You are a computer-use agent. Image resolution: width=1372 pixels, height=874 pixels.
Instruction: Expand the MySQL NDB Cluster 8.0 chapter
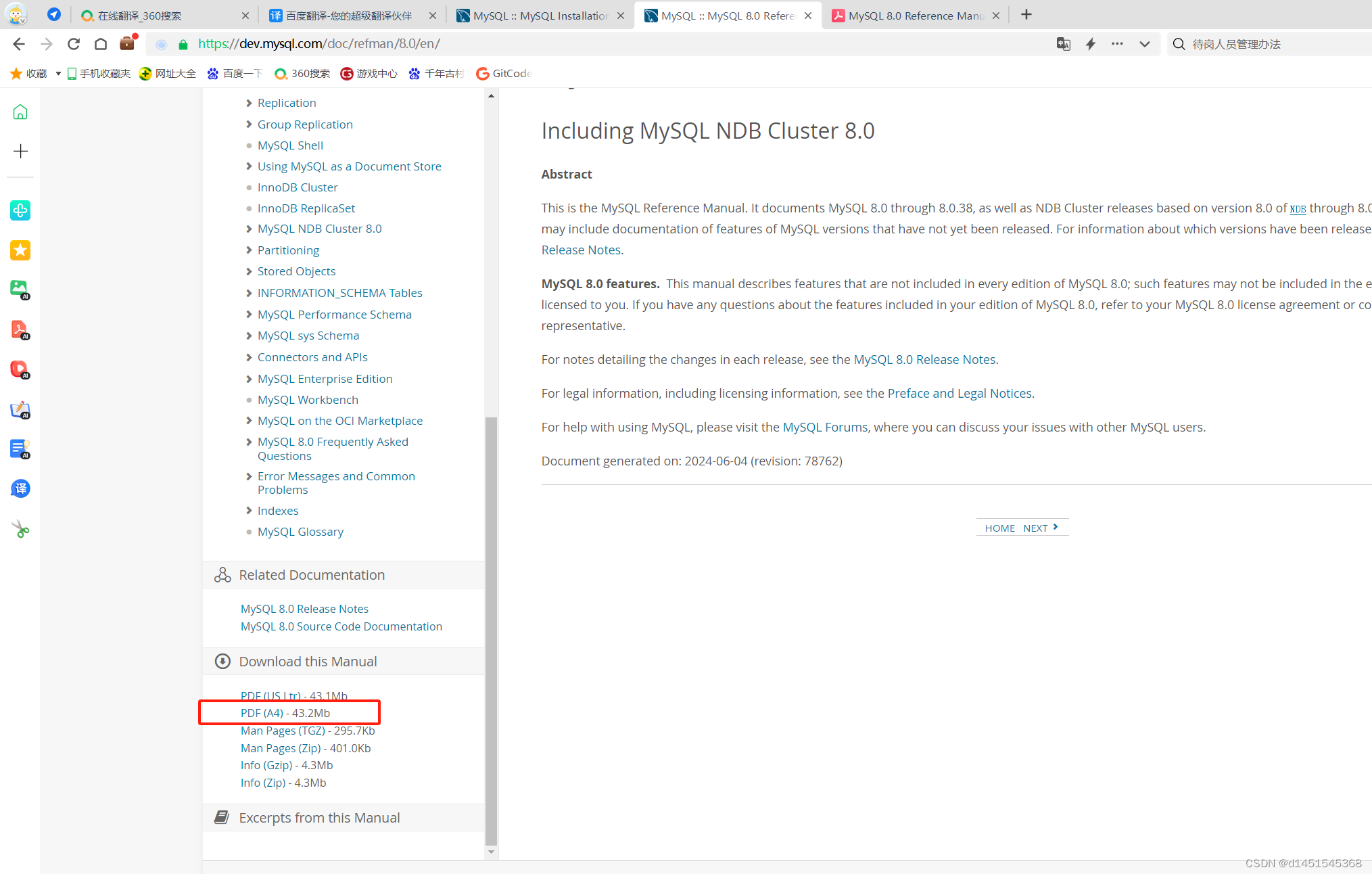coord(249,229)
